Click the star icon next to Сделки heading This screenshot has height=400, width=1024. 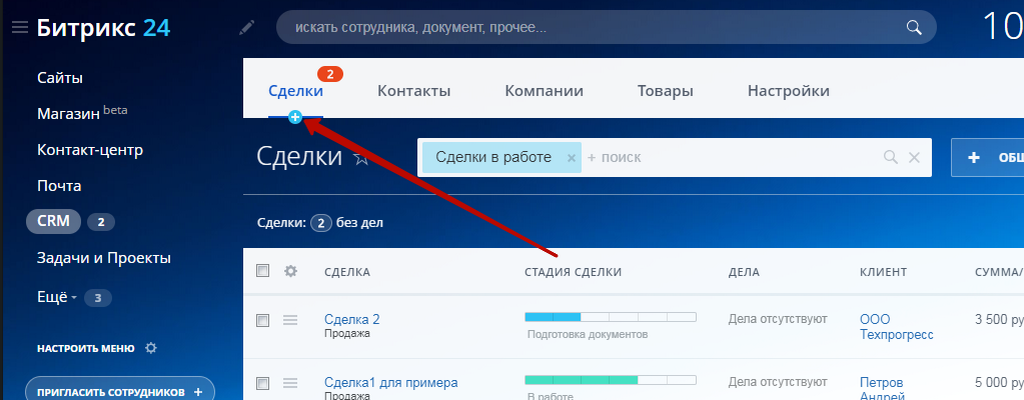pyautogui.click(x=361, y=158)
